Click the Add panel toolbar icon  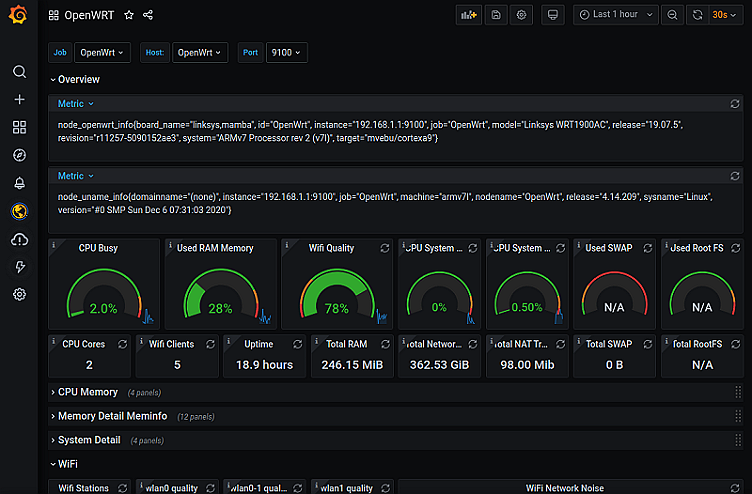(x=469, y=15)
